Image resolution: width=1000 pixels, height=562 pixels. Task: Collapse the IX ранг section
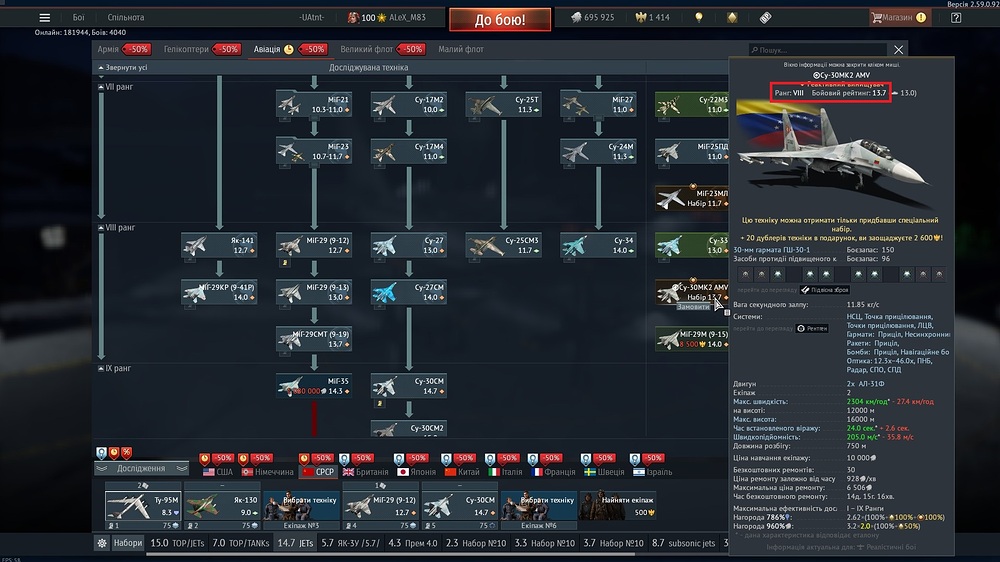[x=101, y=369]
